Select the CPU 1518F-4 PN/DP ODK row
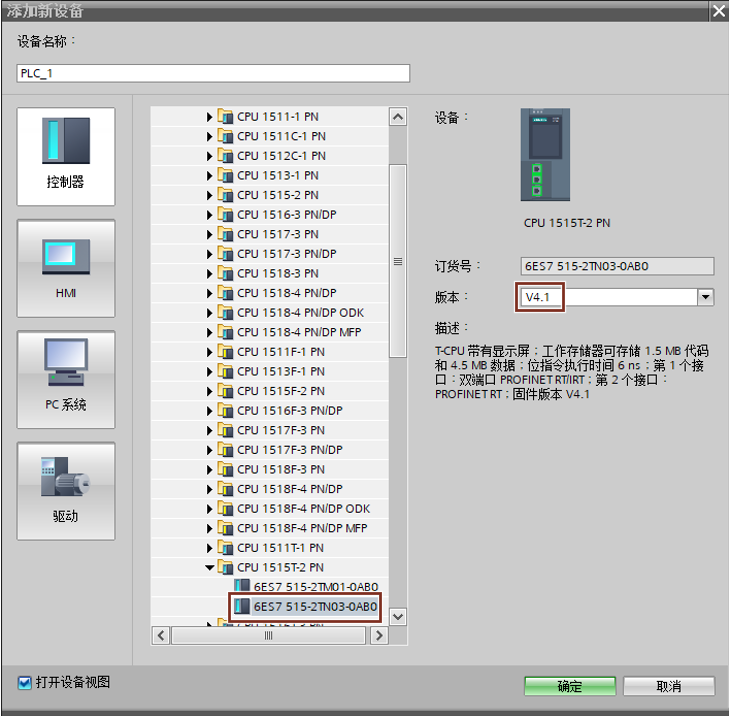729x716 pixels. click(270, 509)
